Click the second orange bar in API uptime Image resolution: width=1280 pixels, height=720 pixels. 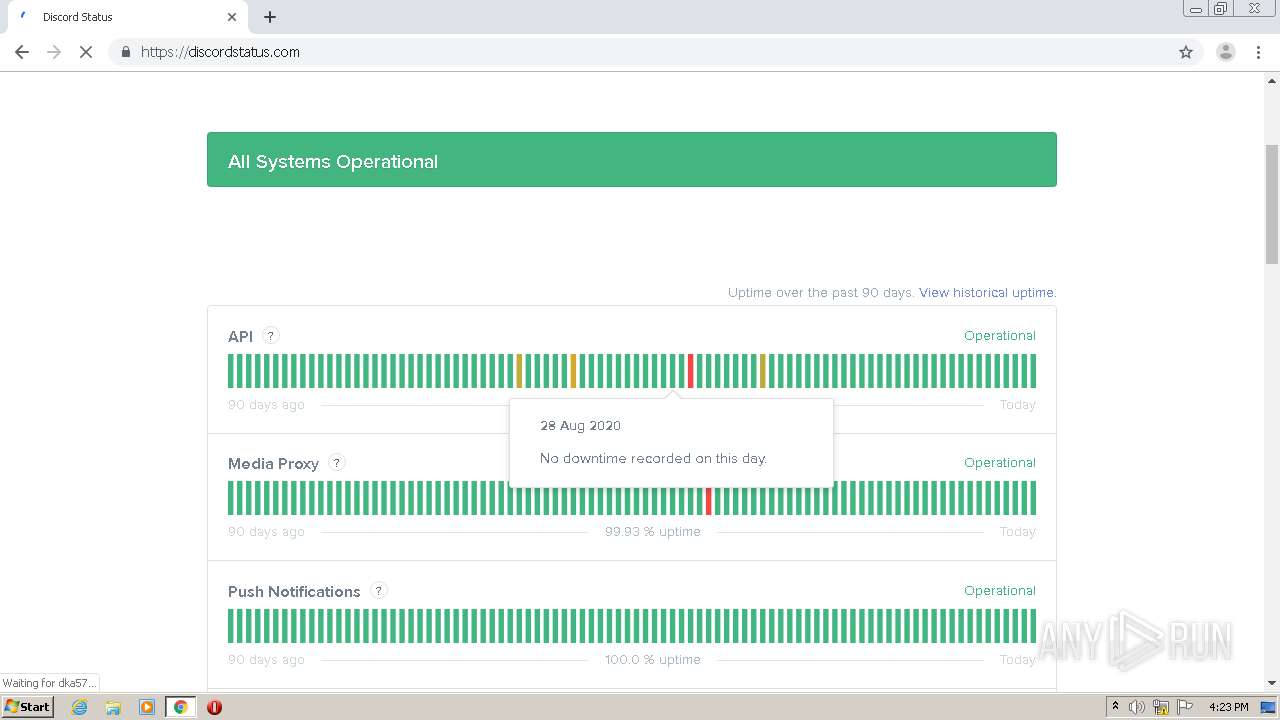tap(573, 371)
